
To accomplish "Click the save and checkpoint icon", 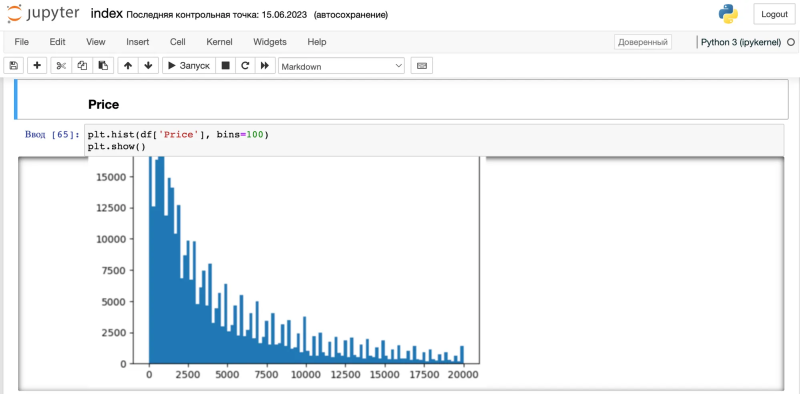I will tap(14, 66).
